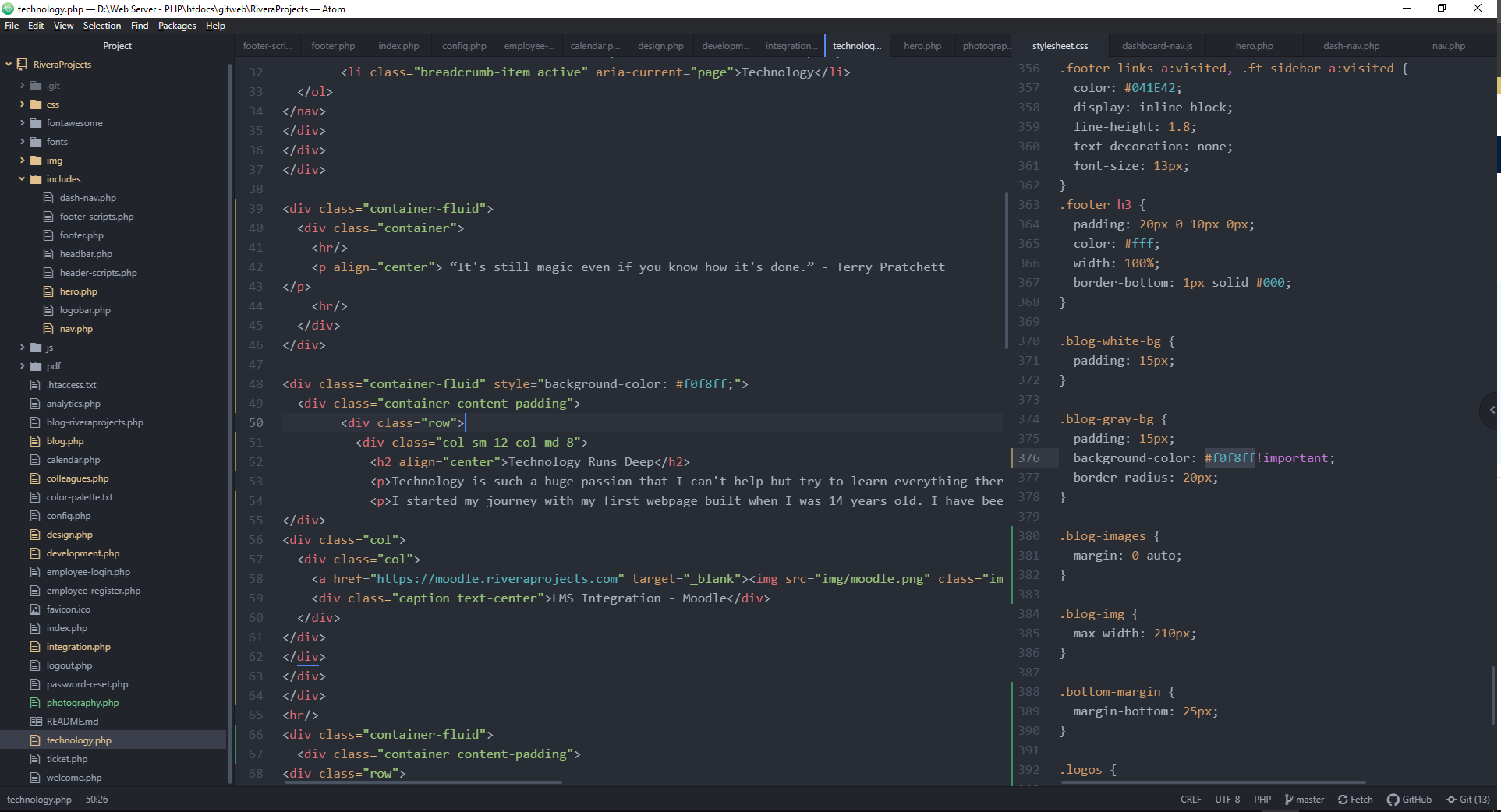Open the Git (13) changes panel
Screen dimensions: 1501x812
(x=1467, y=800)
